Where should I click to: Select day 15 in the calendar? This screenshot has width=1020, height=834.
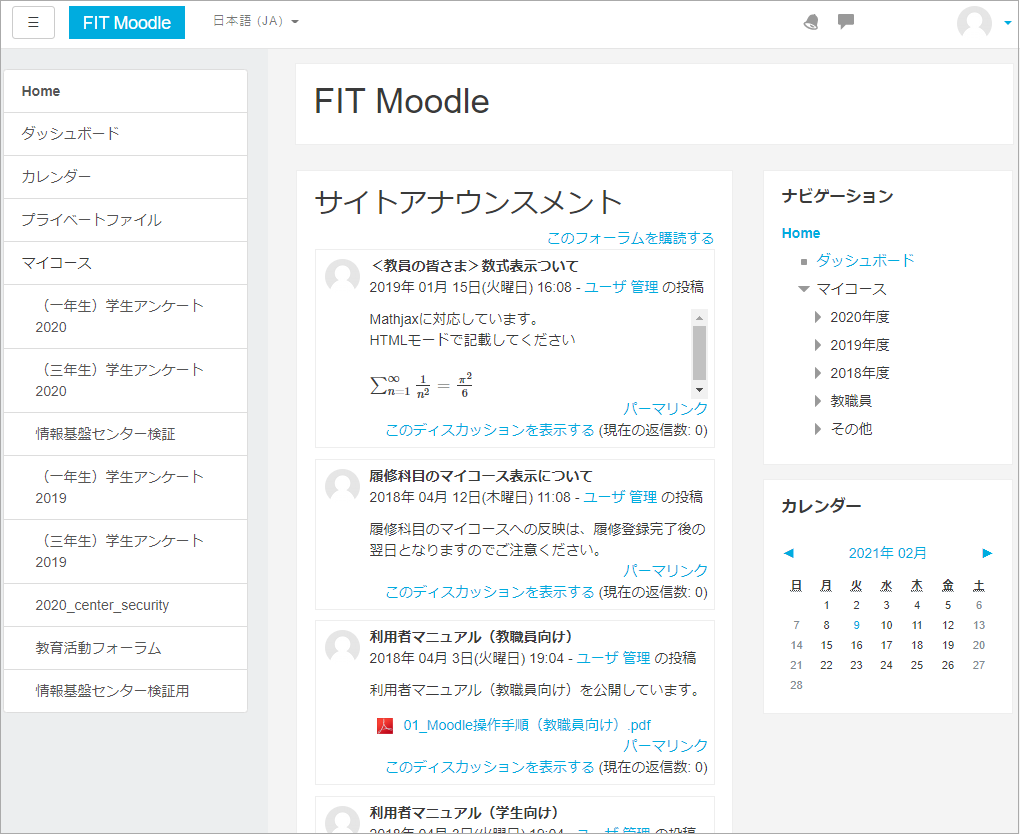[826, 645]
